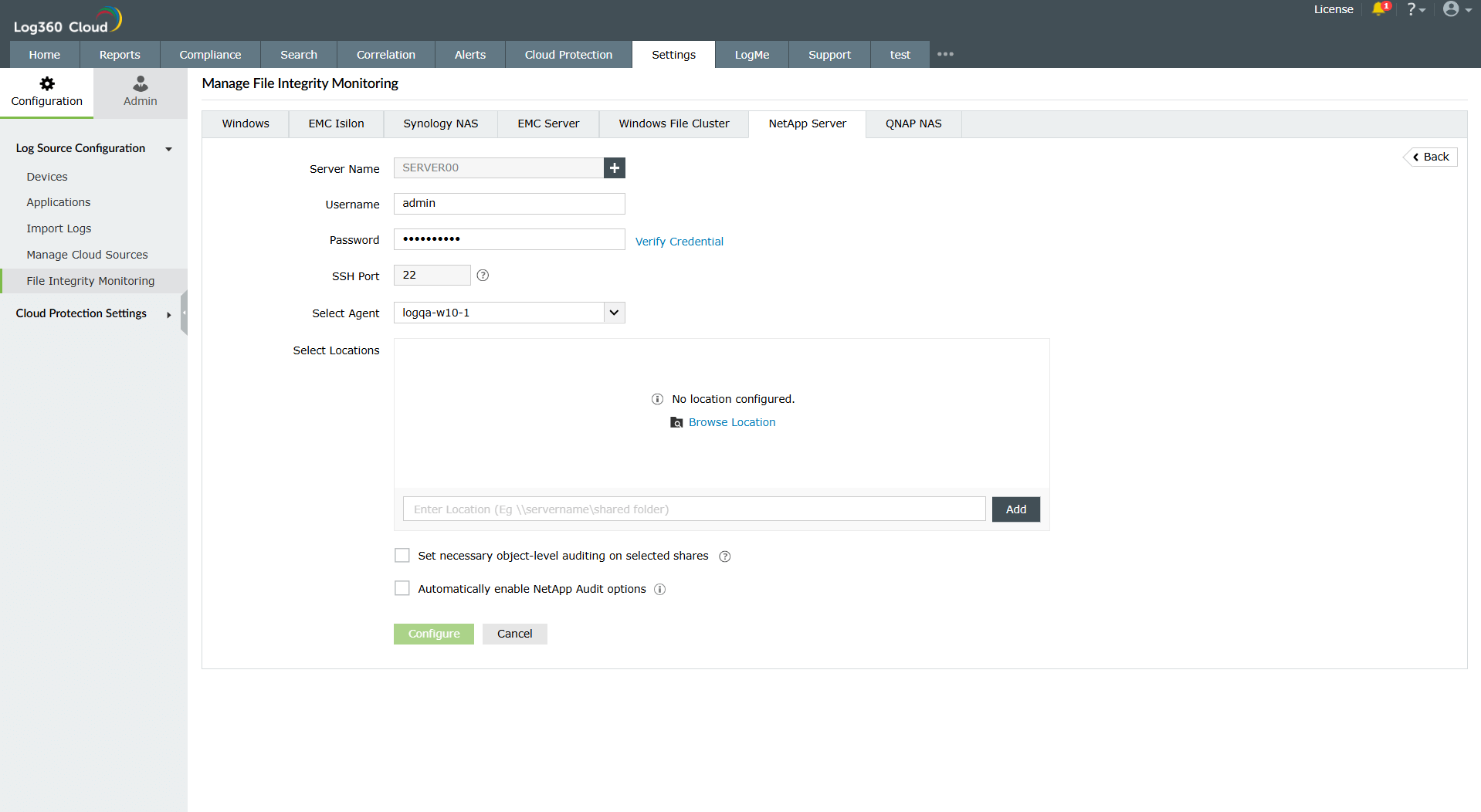Enable object-level auditing on selected shares
The width and height of the screenshot is (1481, 812).
(x=402, y=555)
